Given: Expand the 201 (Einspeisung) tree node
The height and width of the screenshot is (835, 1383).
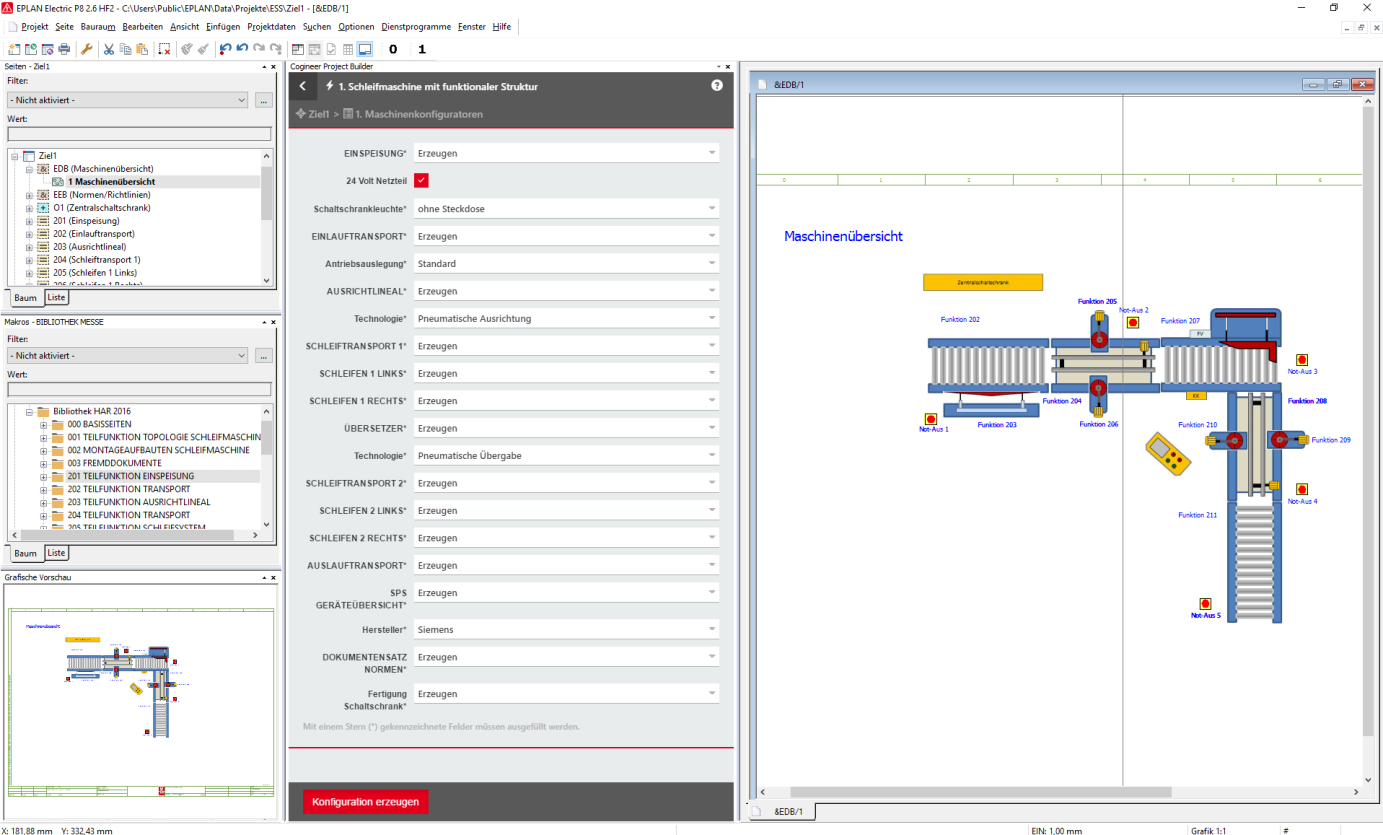Looking at the screenshot, I should (30, 221).
